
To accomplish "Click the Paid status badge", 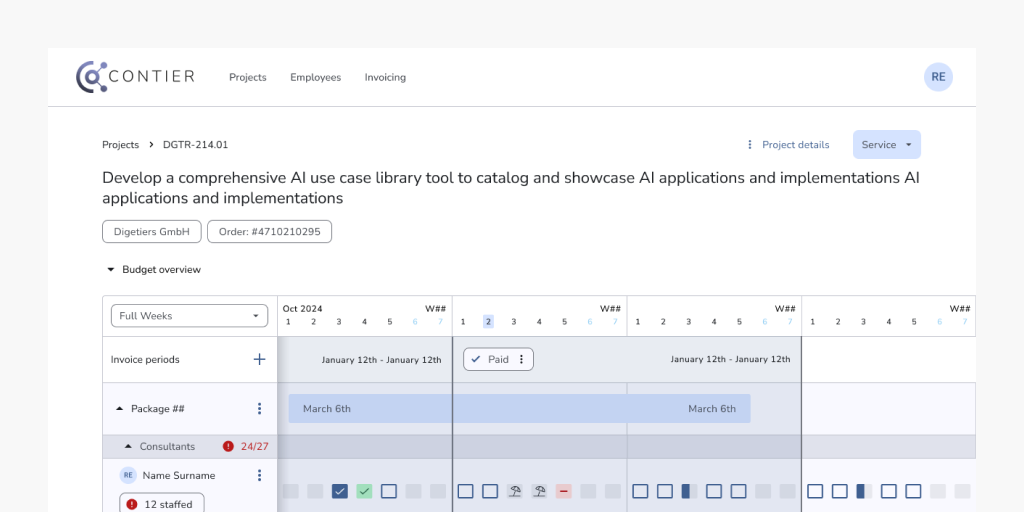I will tap(498, 359).
